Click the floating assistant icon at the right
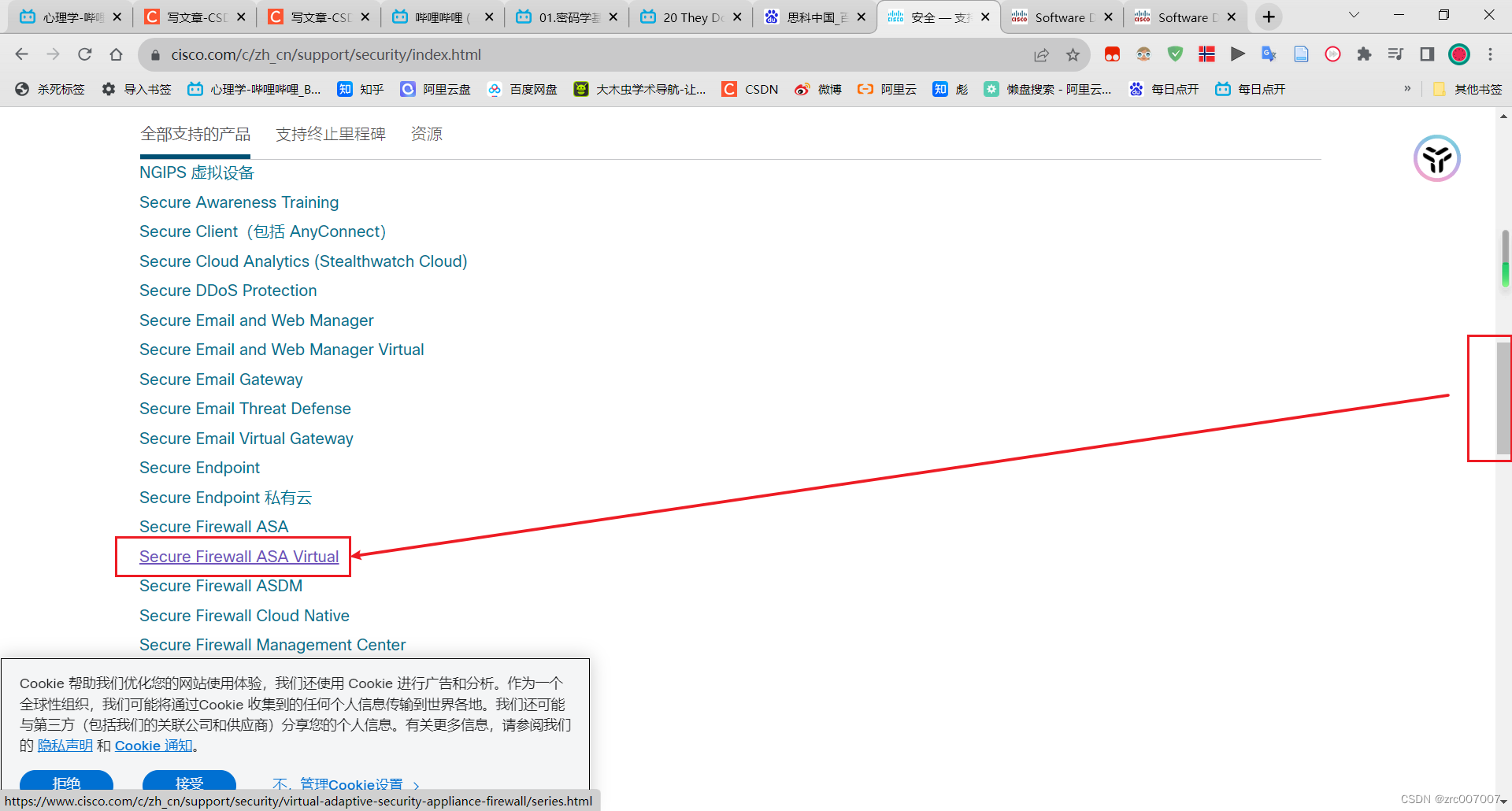Viewport: 1512px width, 811px height. point(1437,158)
